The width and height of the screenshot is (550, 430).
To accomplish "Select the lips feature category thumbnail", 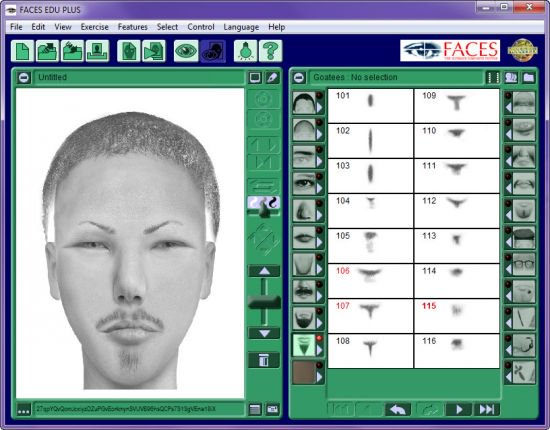I will pos(304,237).
